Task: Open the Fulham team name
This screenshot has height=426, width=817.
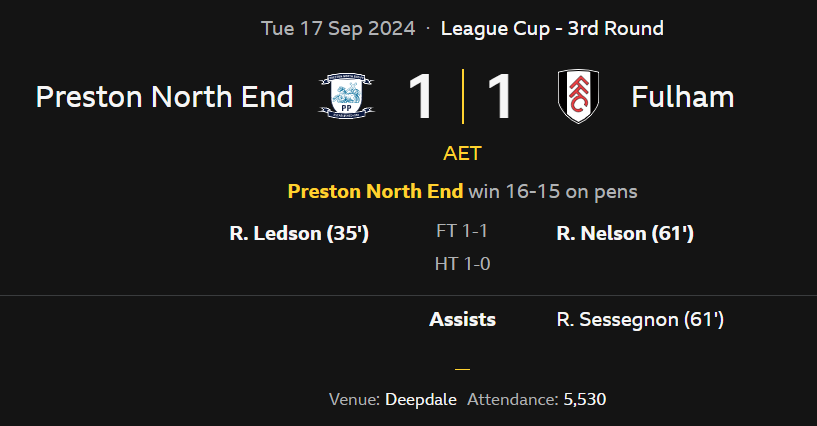Action: coord(683,97)
